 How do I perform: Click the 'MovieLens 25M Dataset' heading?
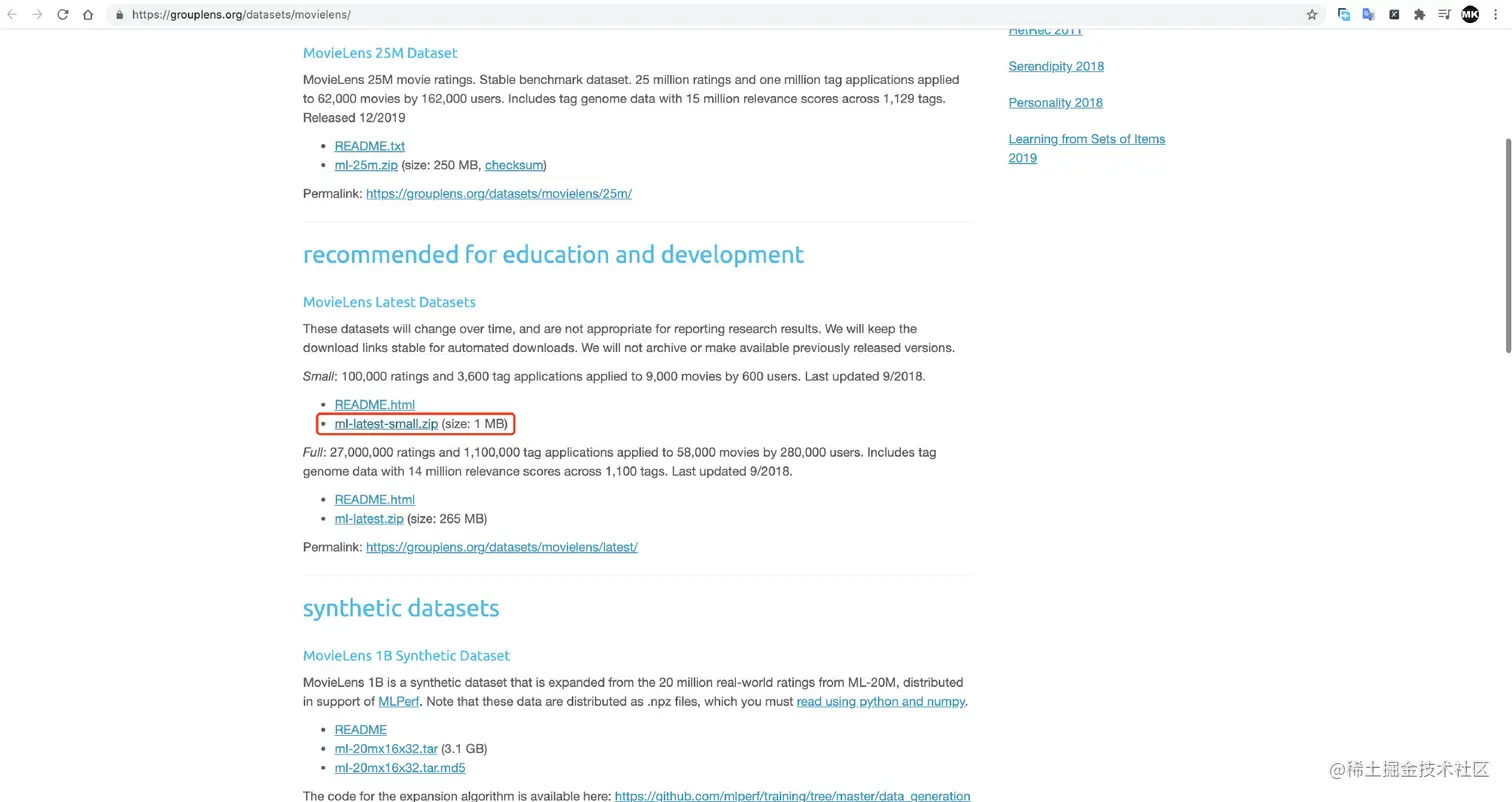pyautogui.click(x=380, y=53)
